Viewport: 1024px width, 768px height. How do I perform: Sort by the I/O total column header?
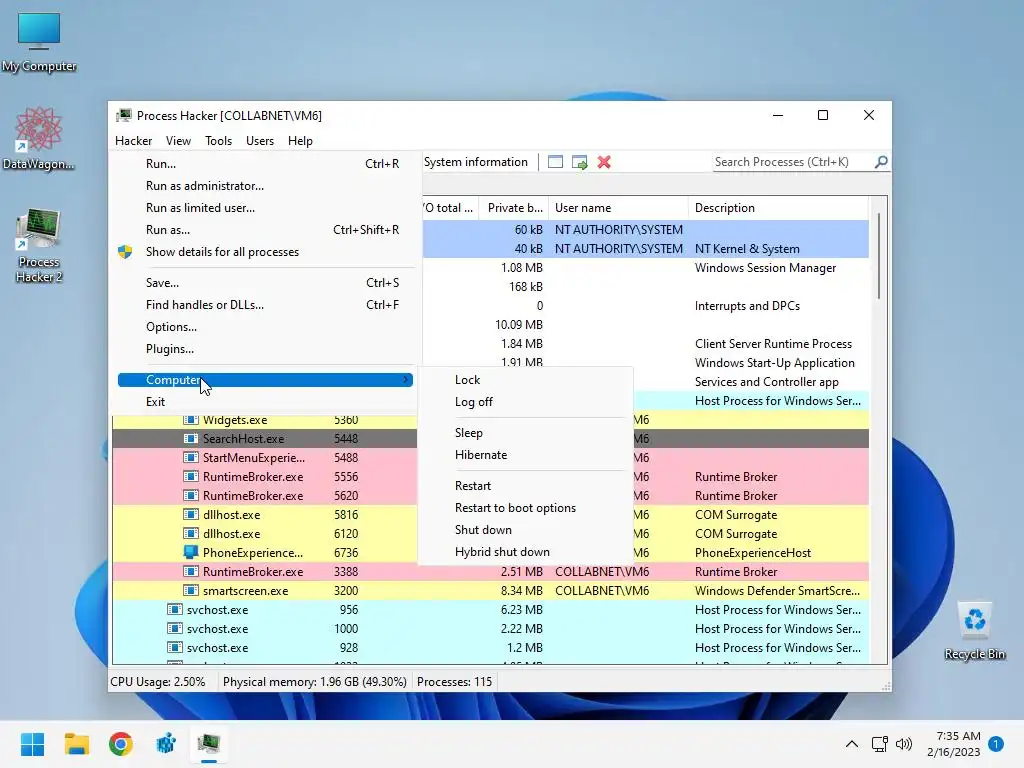pyautogui.click(x=450, y=208)
